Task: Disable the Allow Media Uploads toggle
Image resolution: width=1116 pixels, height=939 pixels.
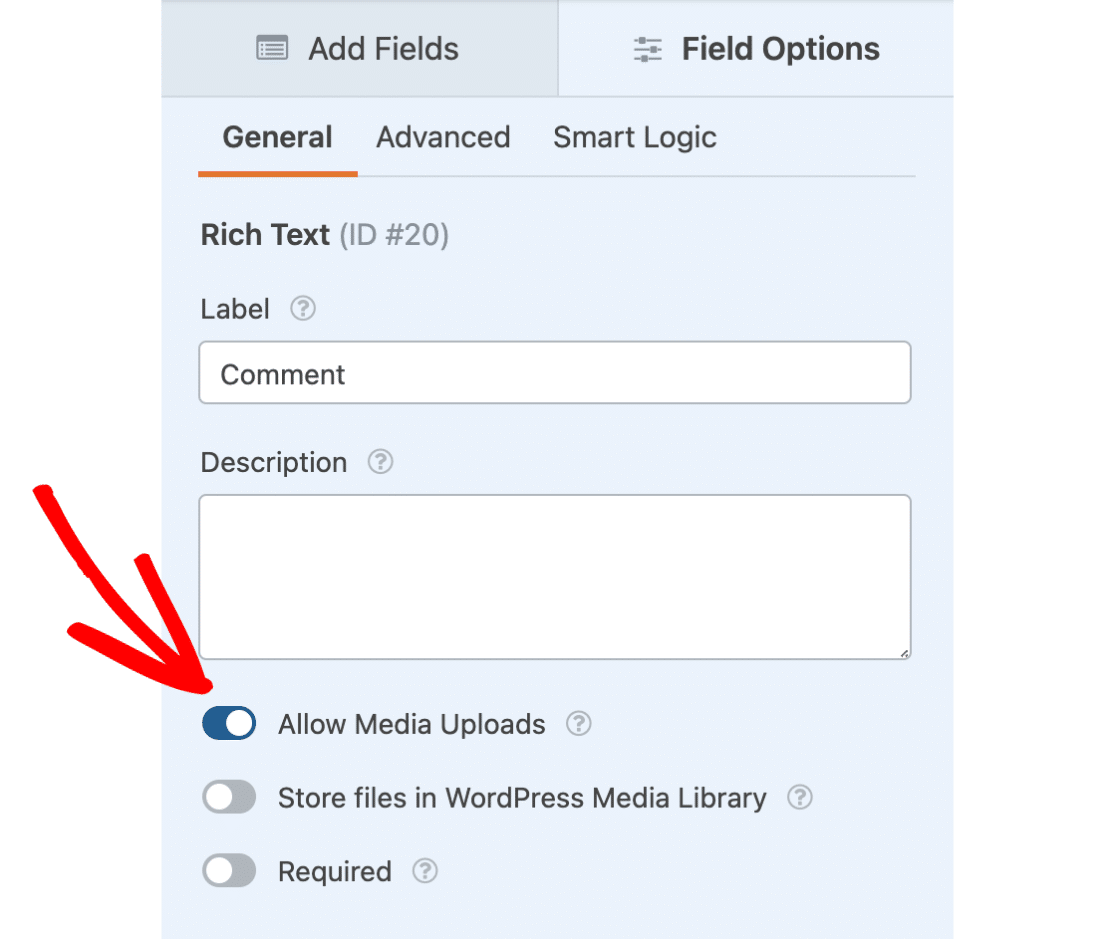Action: (x=229, y=724)
